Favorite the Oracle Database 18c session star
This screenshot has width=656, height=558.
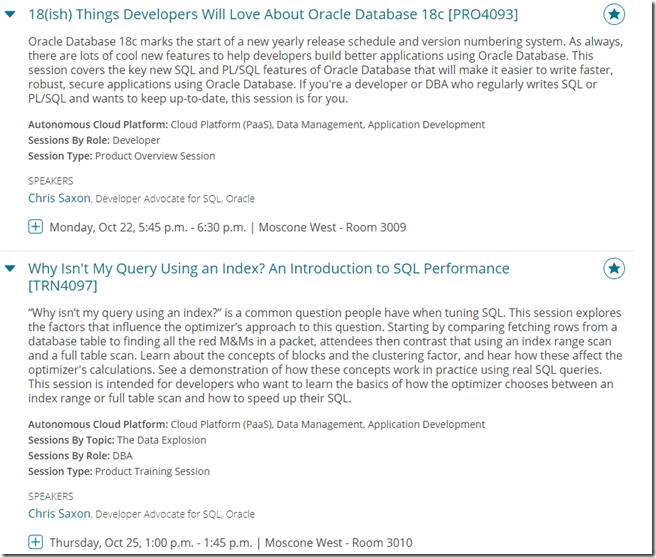(615, 15)
